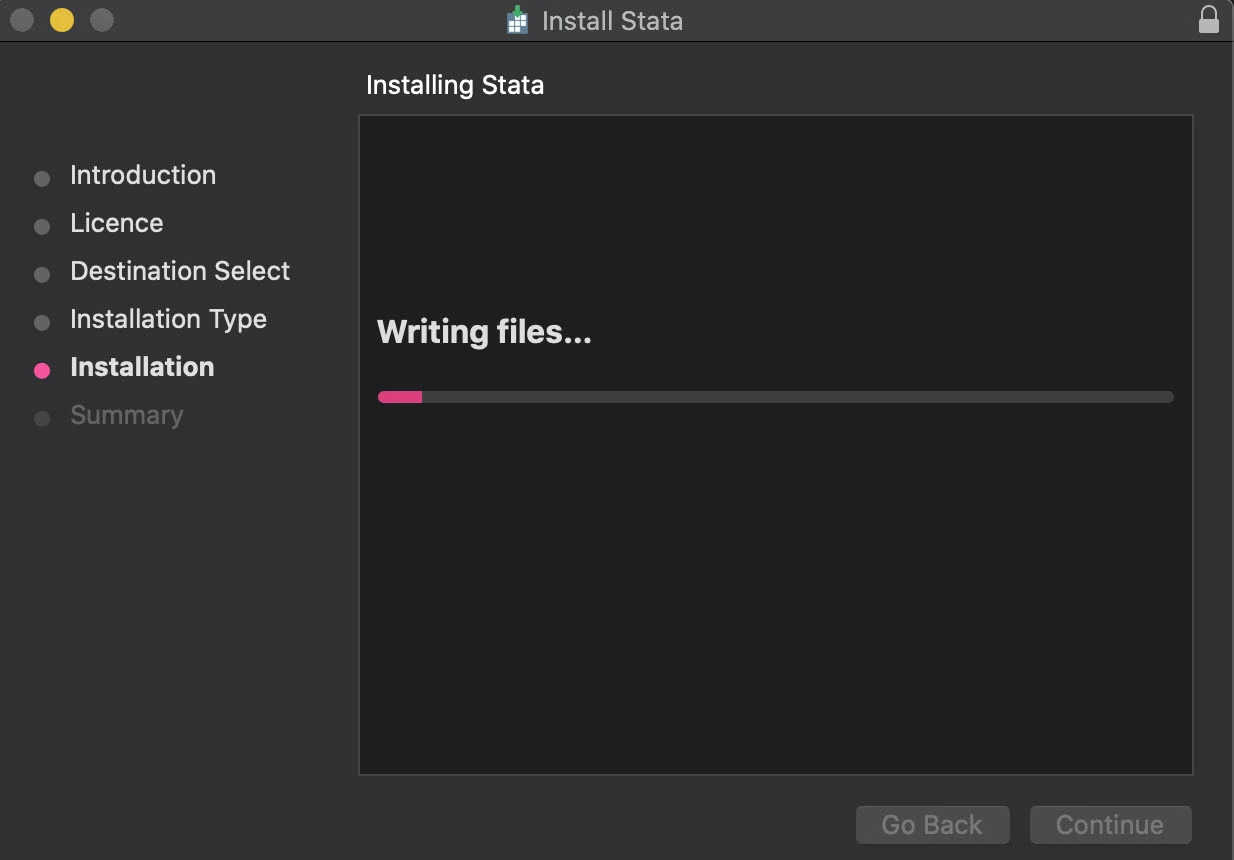Click the bullet next to Introduction
The image size is (1234, 860).
42,178
